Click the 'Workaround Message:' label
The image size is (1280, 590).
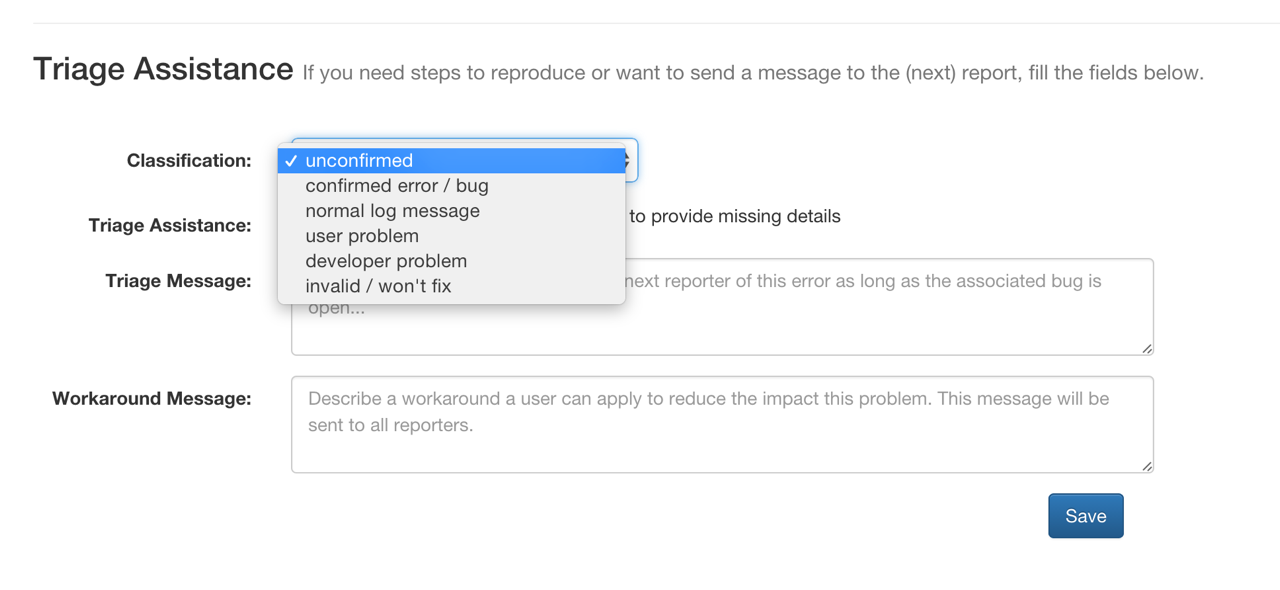tap(152, 399)
